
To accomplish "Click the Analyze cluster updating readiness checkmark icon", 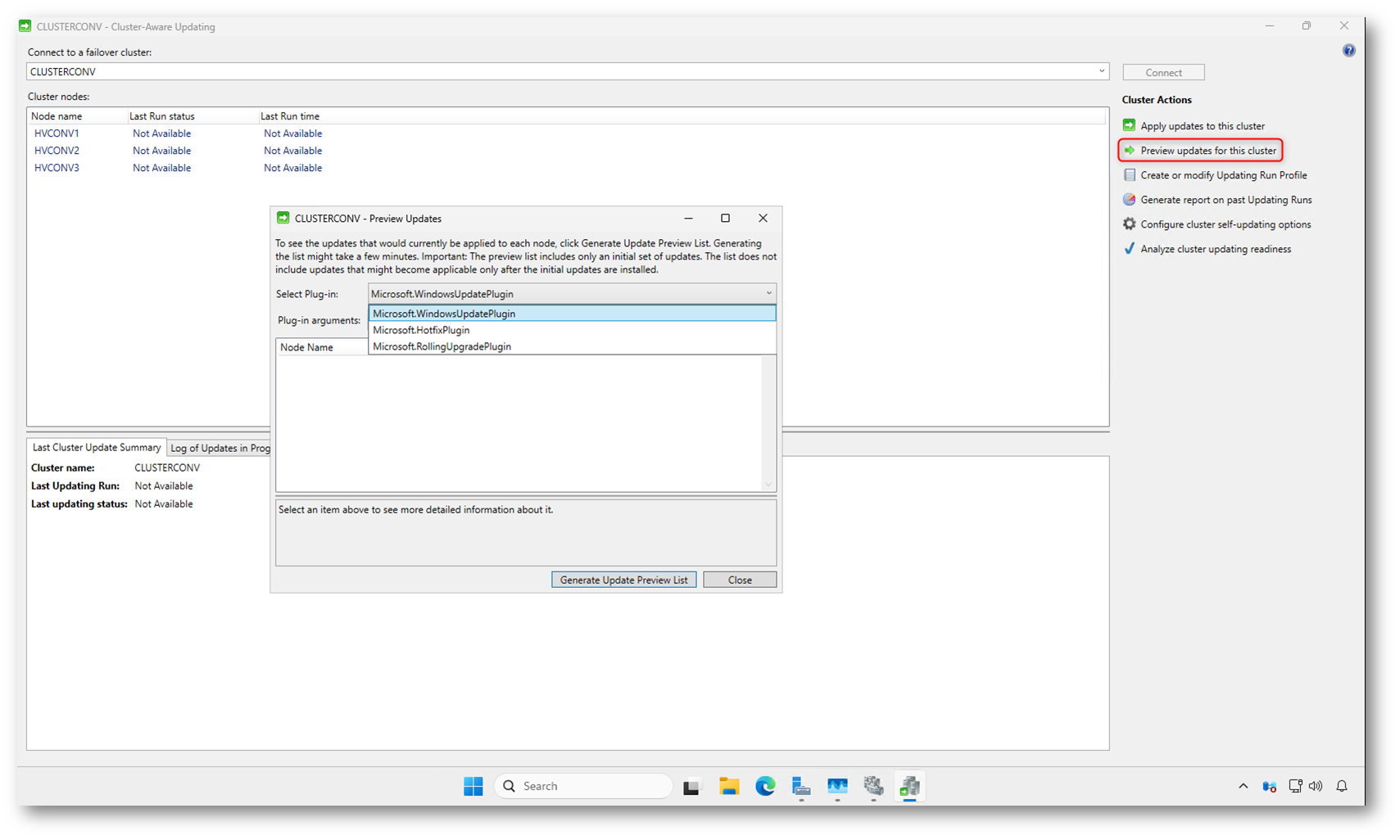I will click(x=1129, y=249).
